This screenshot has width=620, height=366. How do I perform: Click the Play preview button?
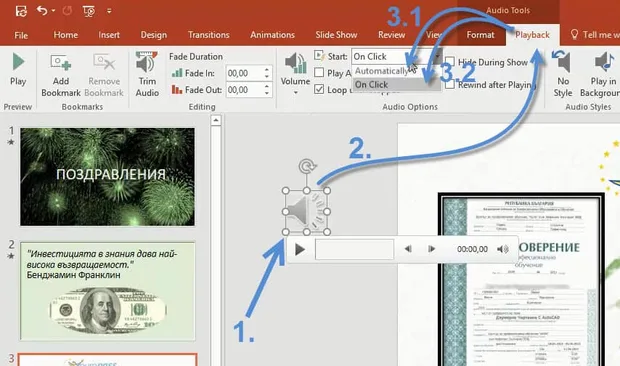point(18,69)
